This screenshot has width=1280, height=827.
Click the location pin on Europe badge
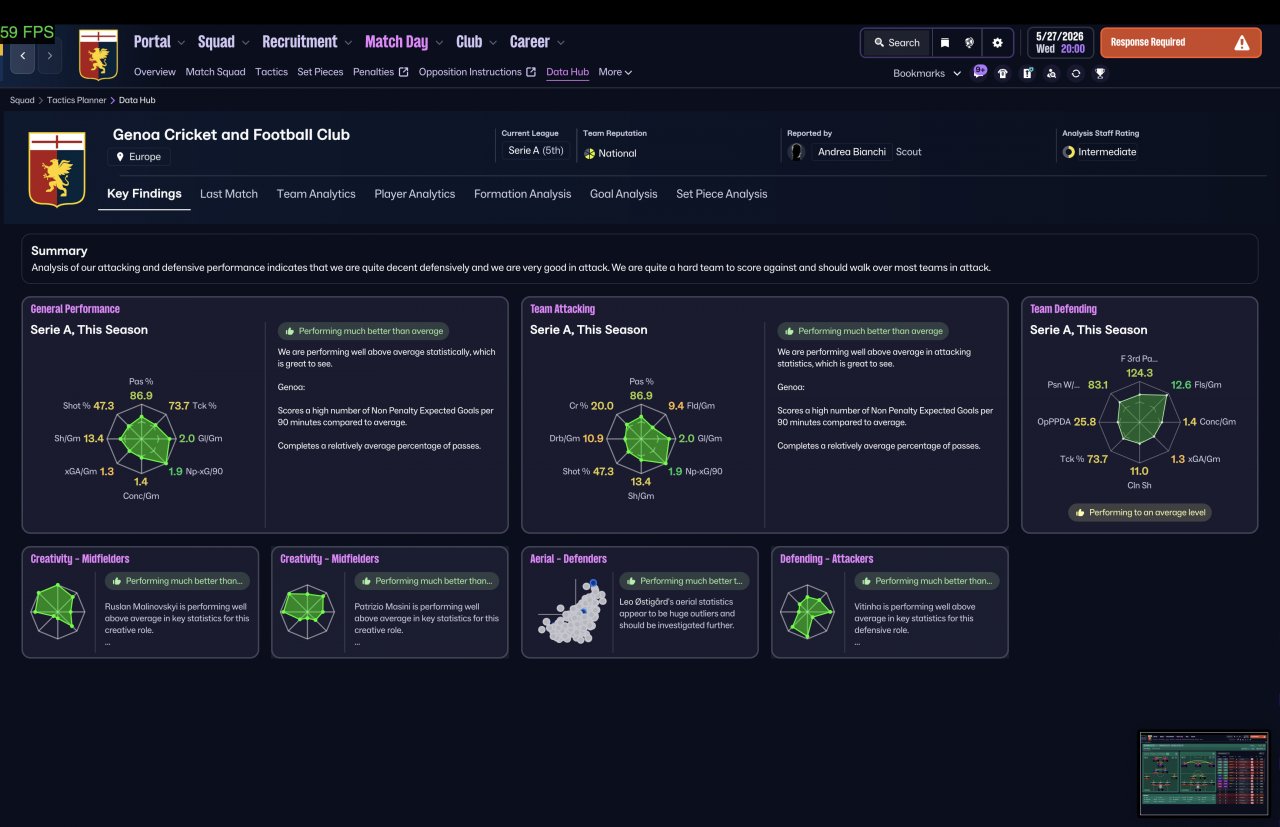[x=121, y=157]
